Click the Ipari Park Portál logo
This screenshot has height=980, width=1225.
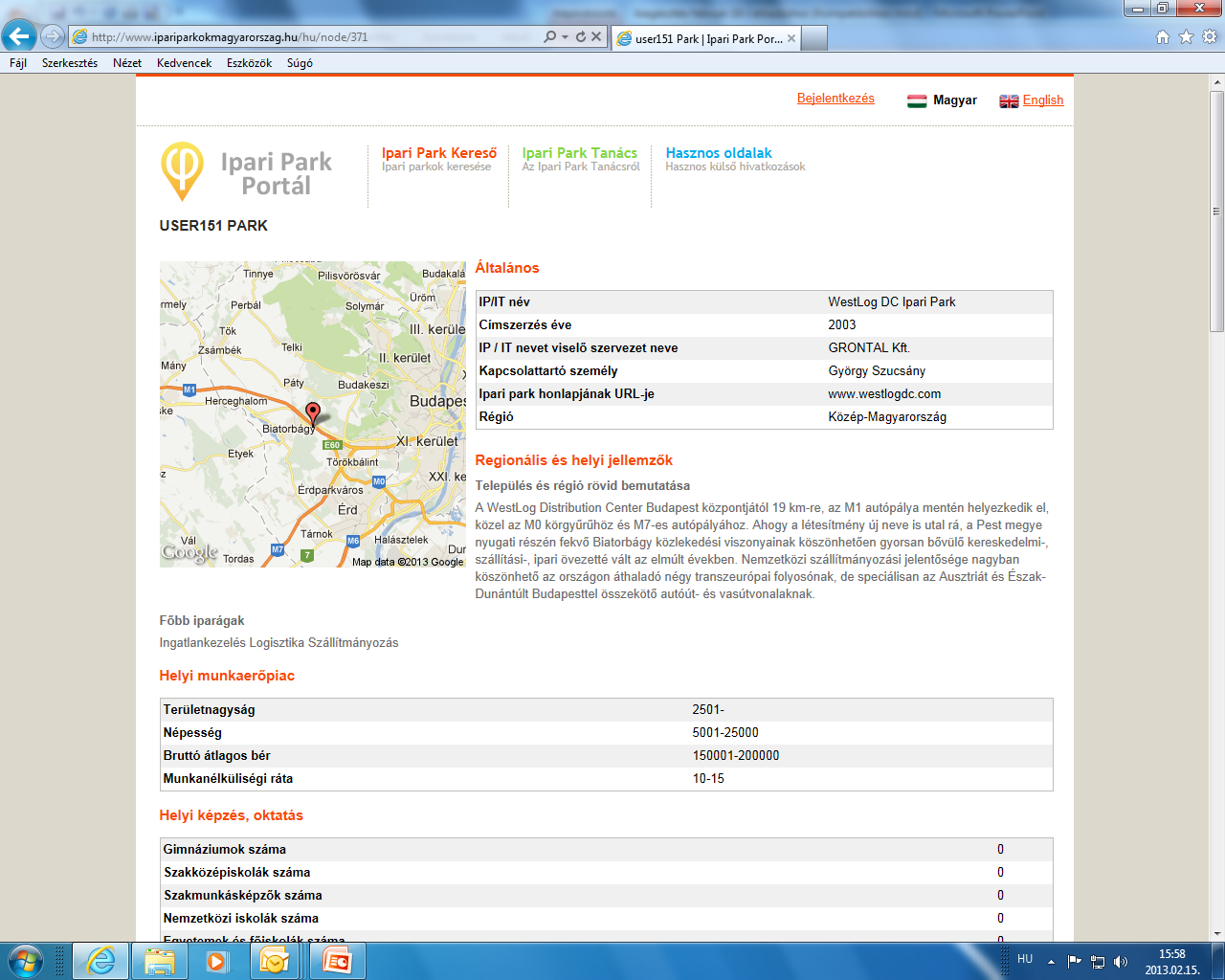[x=247, y=172]
